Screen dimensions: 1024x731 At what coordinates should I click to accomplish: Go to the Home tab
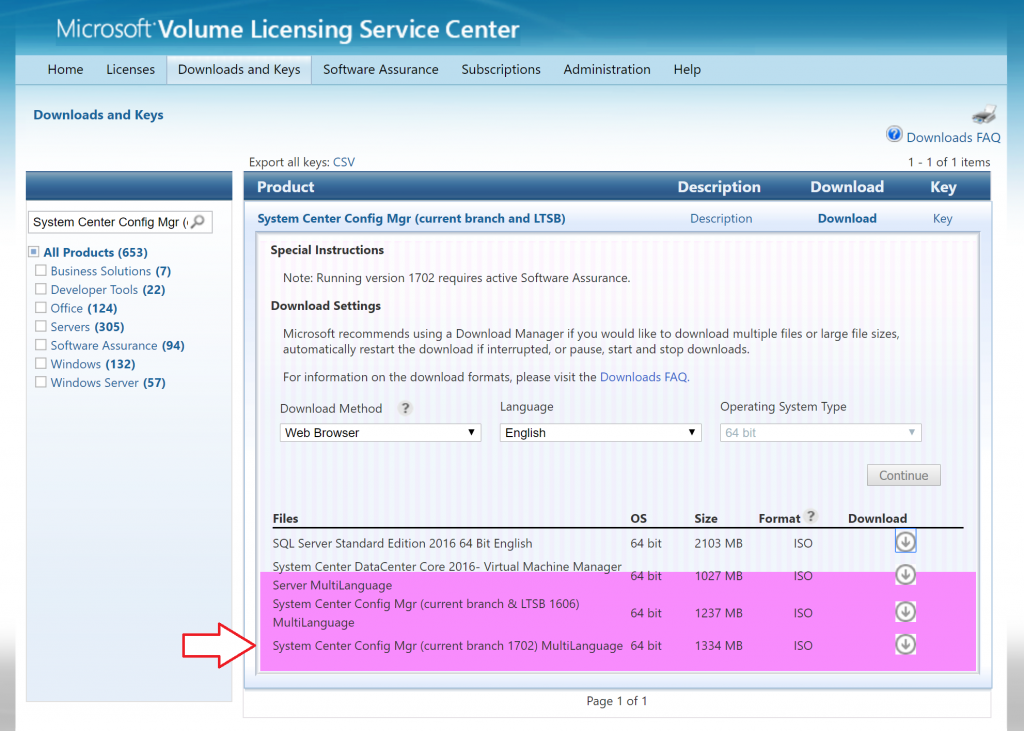[65, 69]
